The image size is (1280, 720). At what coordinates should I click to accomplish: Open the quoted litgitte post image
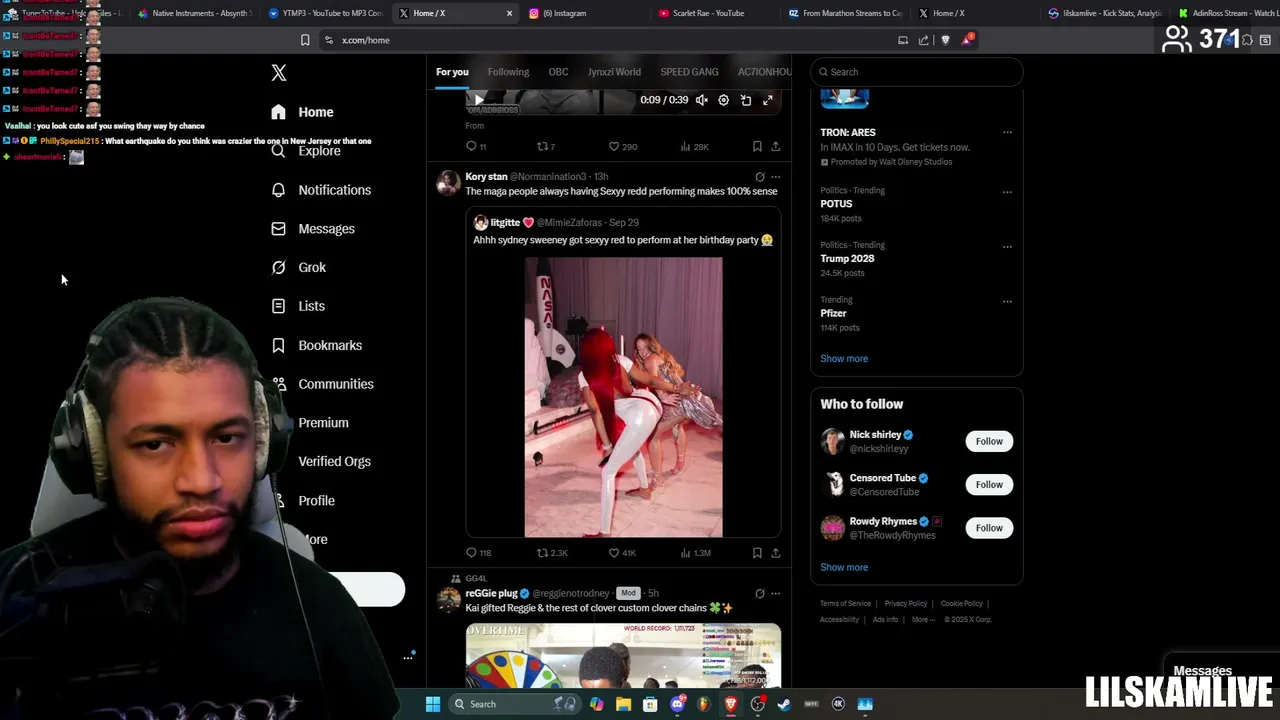point(623,398)
